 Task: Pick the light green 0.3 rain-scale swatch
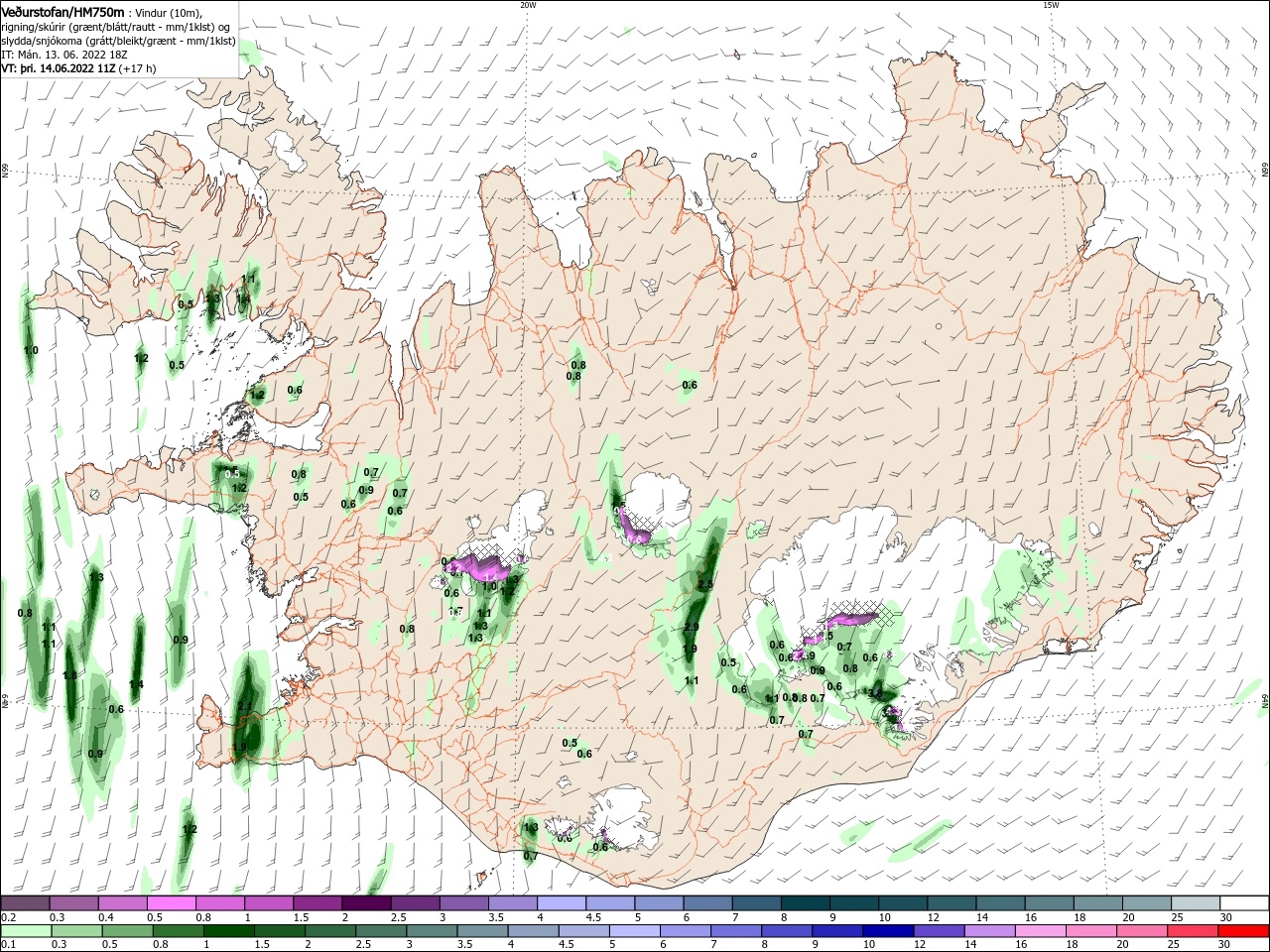pyautogui.click(x=76, y=931)
